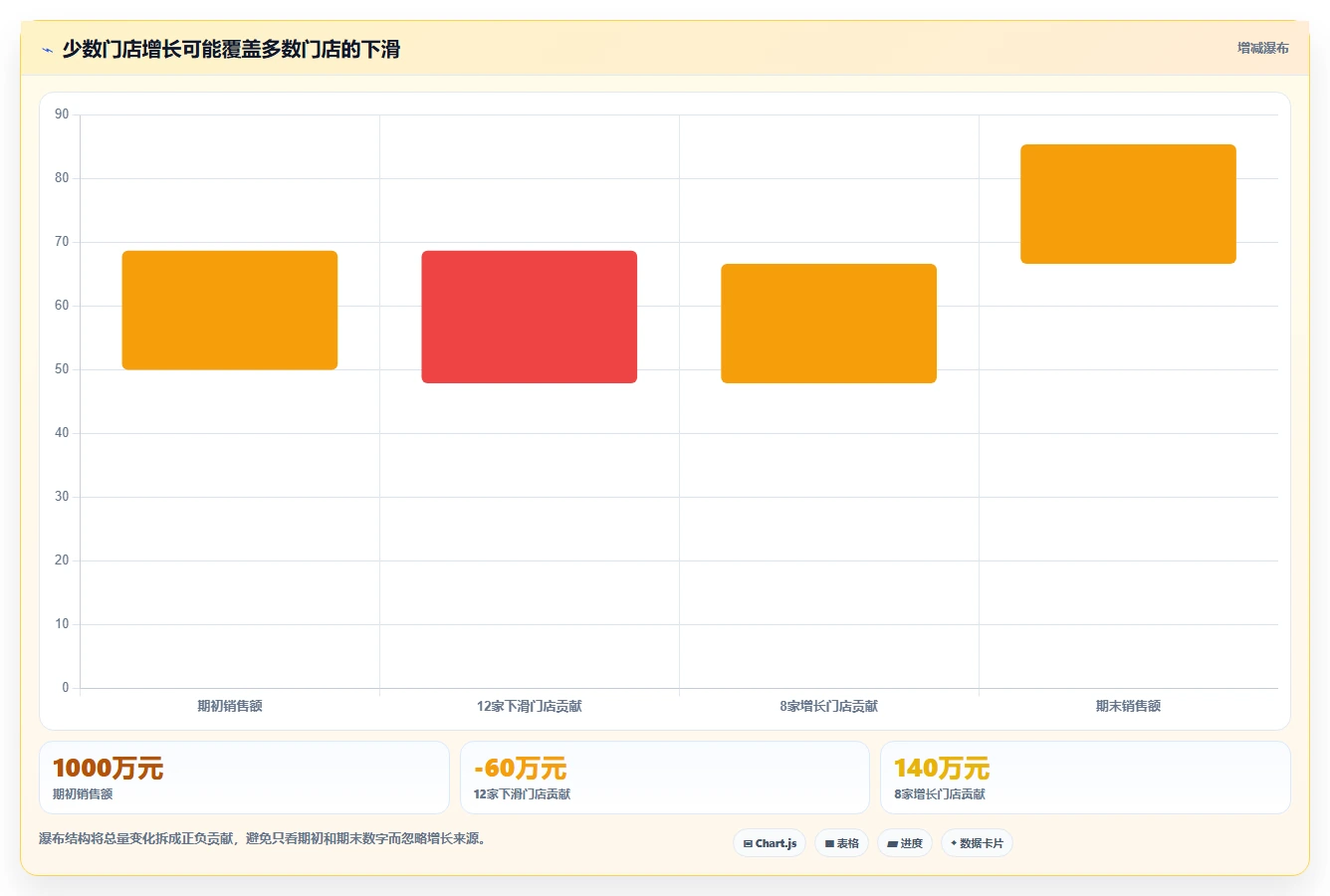Click the footnote beginning 瀑布结构将总量变化
The width and height of the screenshot is (1330, 896).
(x=263, y=838)
